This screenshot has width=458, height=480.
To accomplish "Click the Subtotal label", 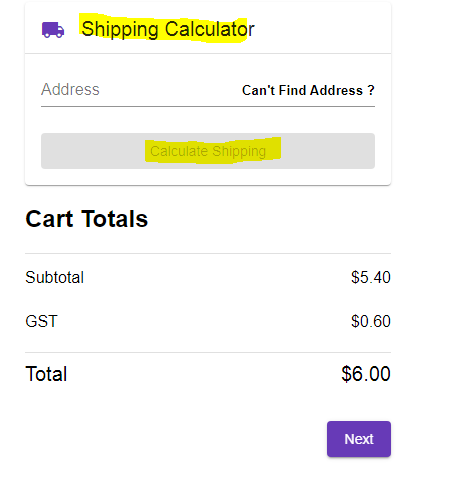I will coord(55,277).
